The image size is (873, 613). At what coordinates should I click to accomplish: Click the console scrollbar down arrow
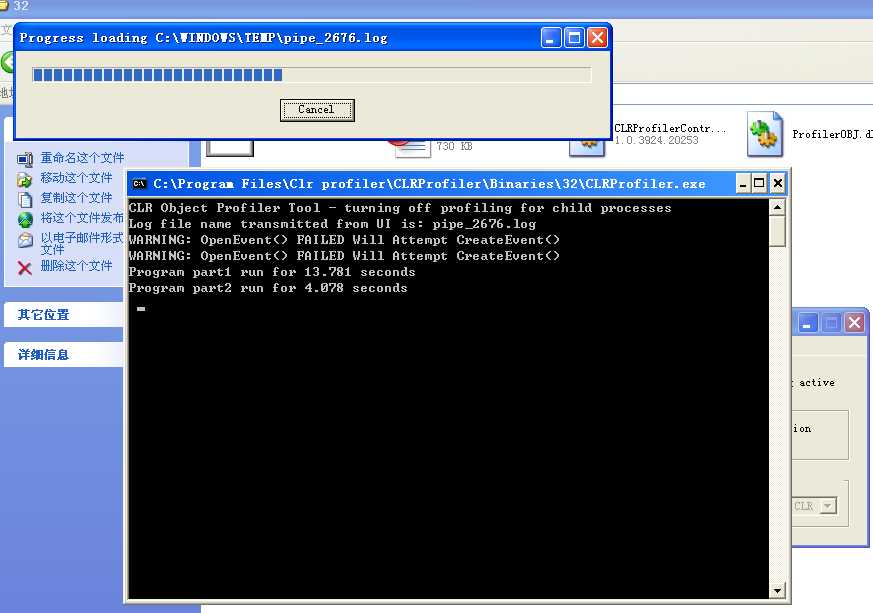click(777, 590)
